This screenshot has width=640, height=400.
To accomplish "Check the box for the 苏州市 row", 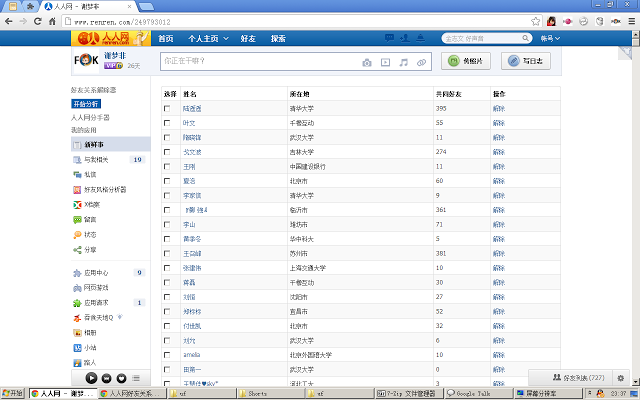I will [167, 253].
